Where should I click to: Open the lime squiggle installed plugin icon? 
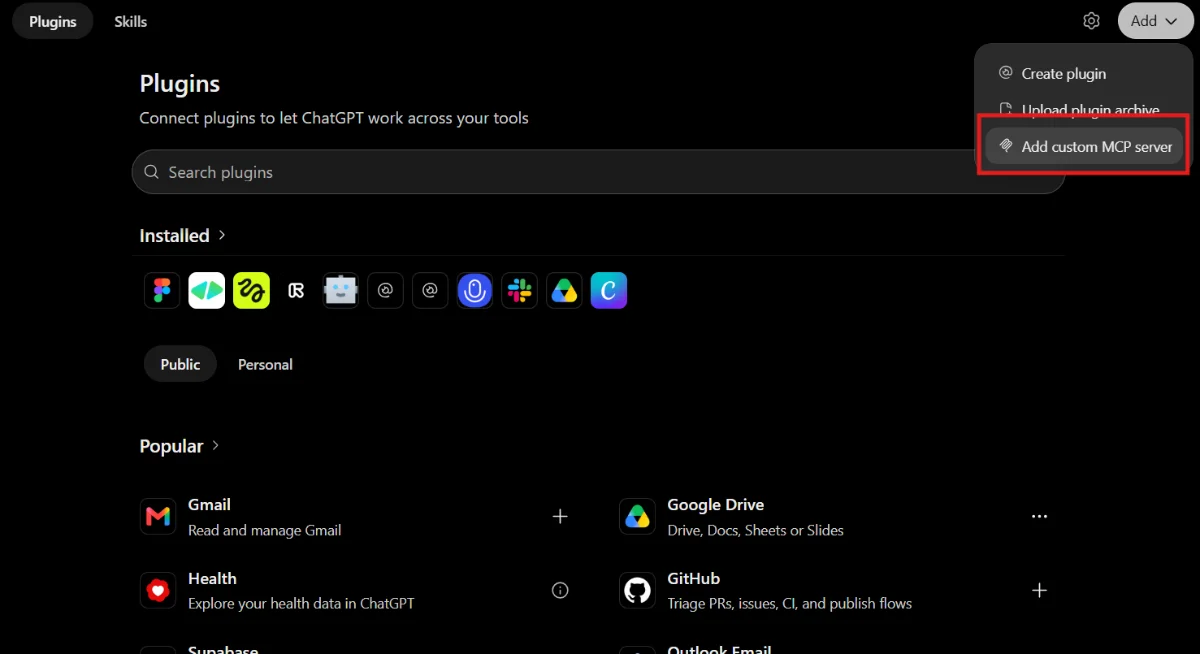coord(251,291)
